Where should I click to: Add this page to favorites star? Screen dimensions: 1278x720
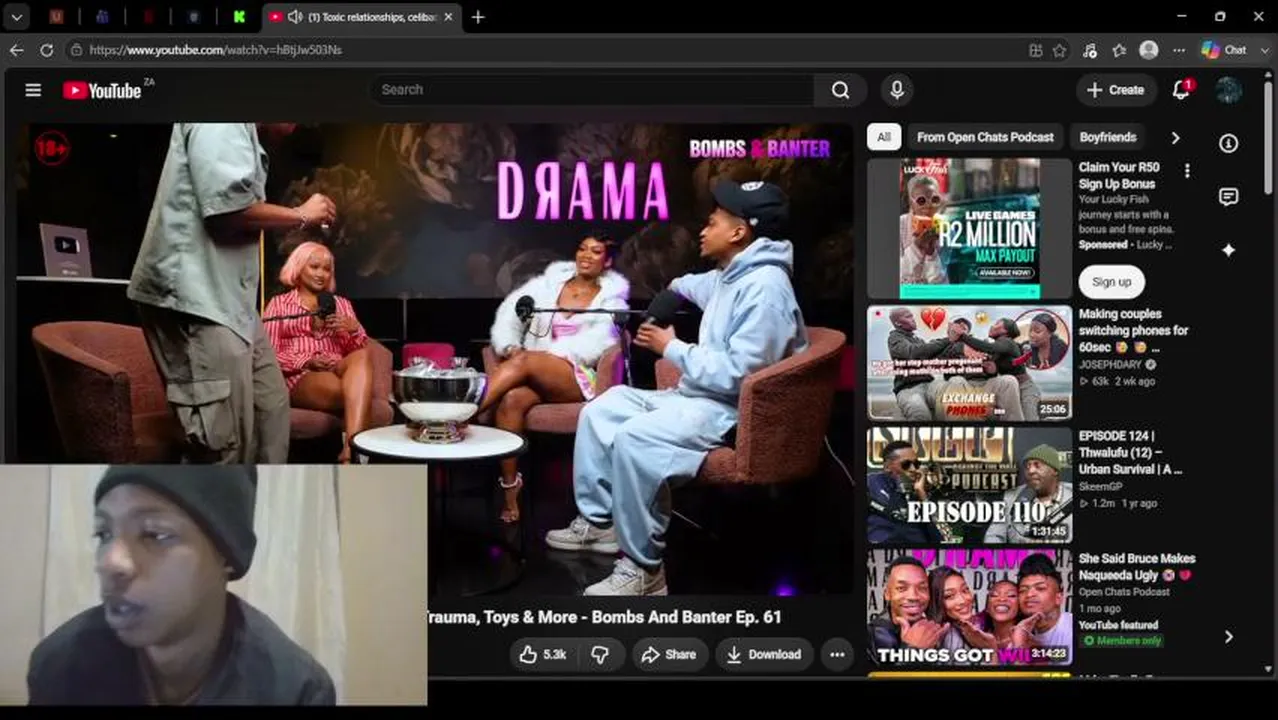(x=1060, y=49)
